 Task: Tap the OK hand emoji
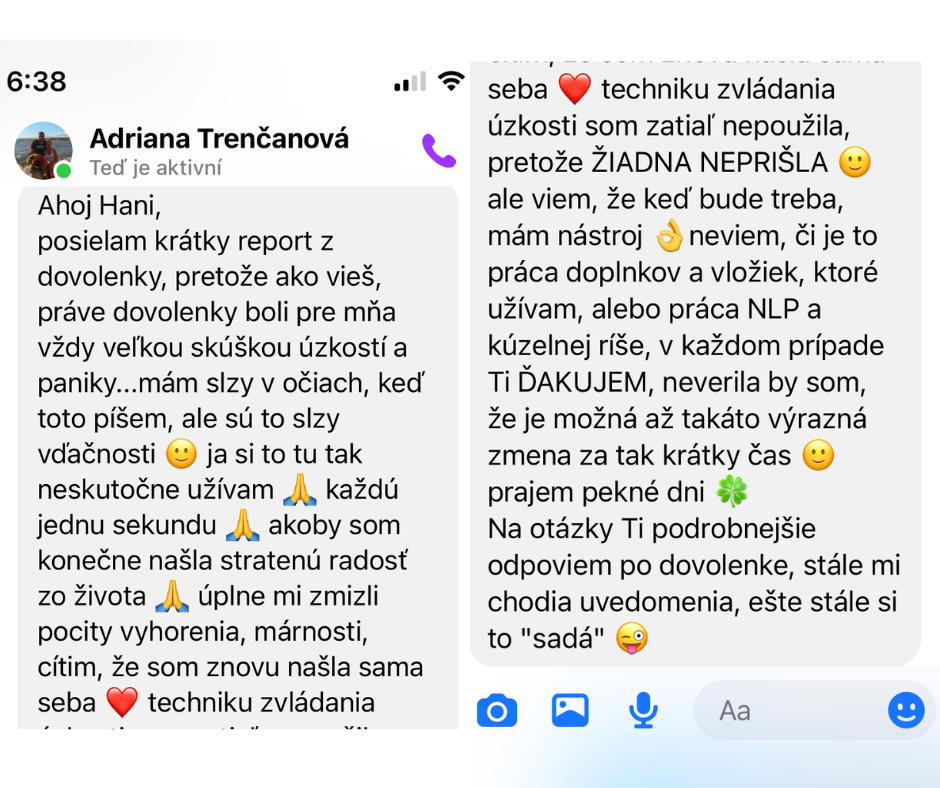point(669,236)
